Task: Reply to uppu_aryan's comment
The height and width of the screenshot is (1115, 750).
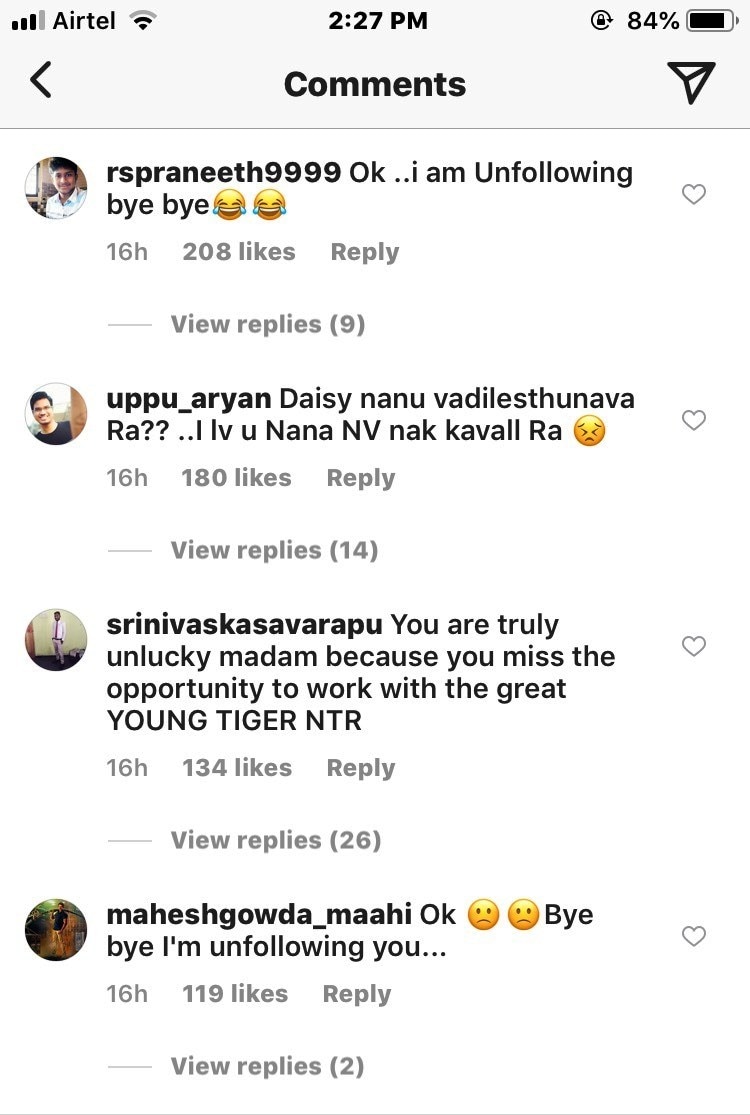Action: (360, 478)
